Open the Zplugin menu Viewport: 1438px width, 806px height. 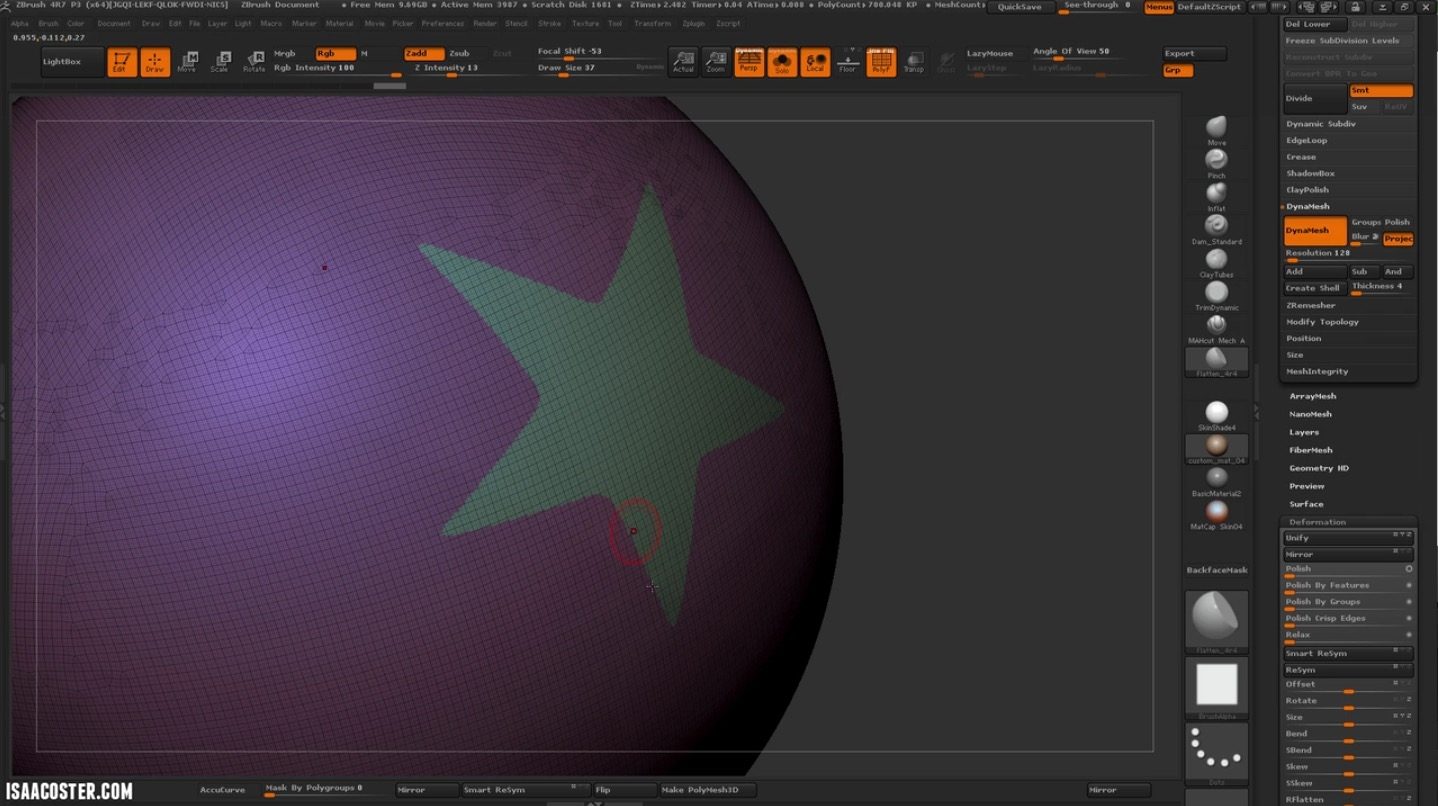point(693,23)
